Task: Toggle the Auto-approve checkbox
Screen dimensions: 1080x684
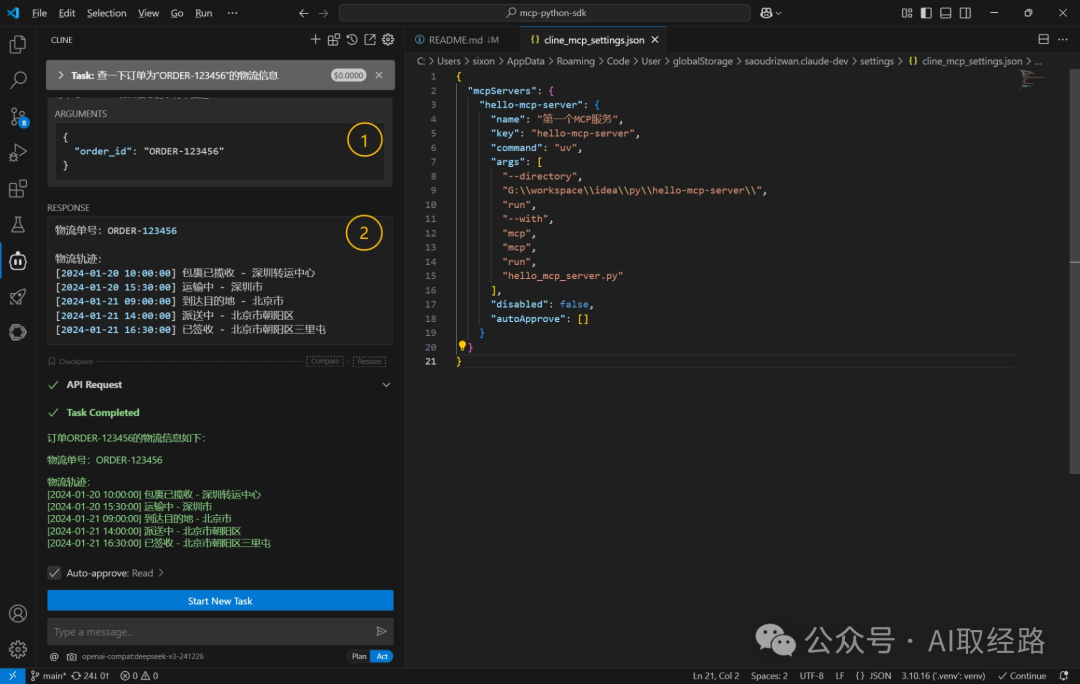Action: (x=54, y=573)
